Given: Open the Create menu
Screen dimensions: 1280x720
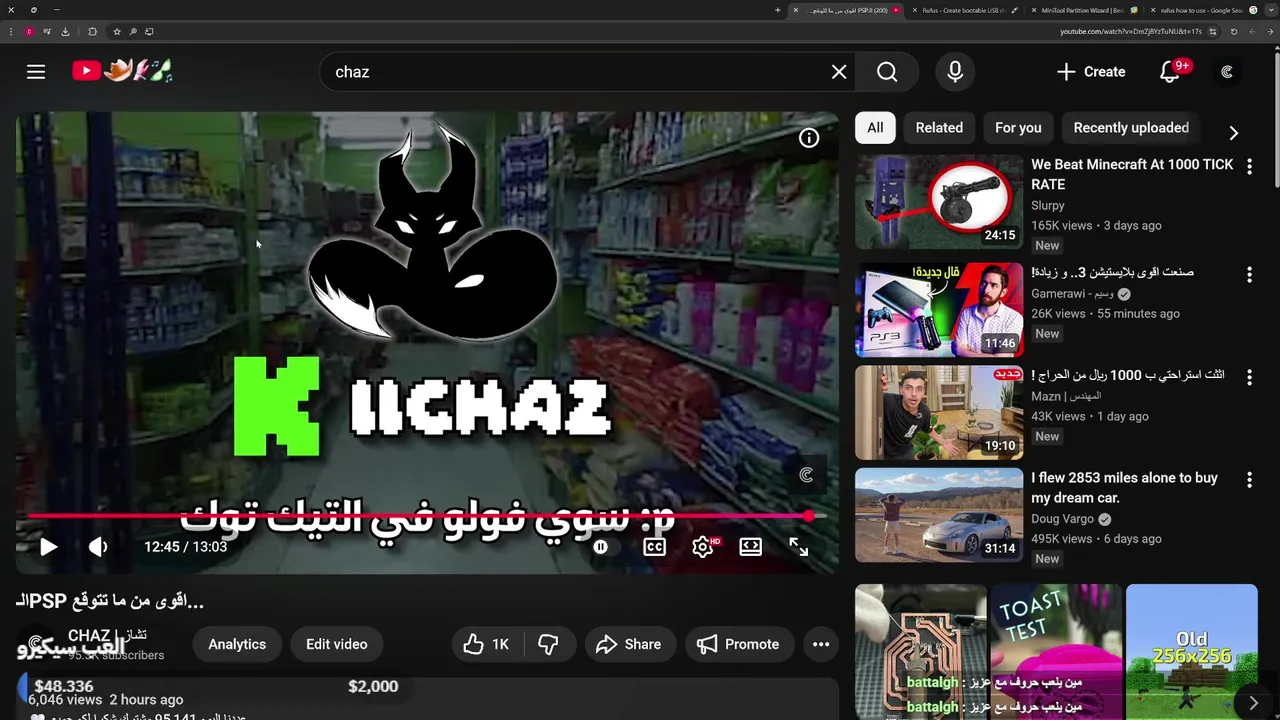Looking at the screenshot, I should [1091, 72].
